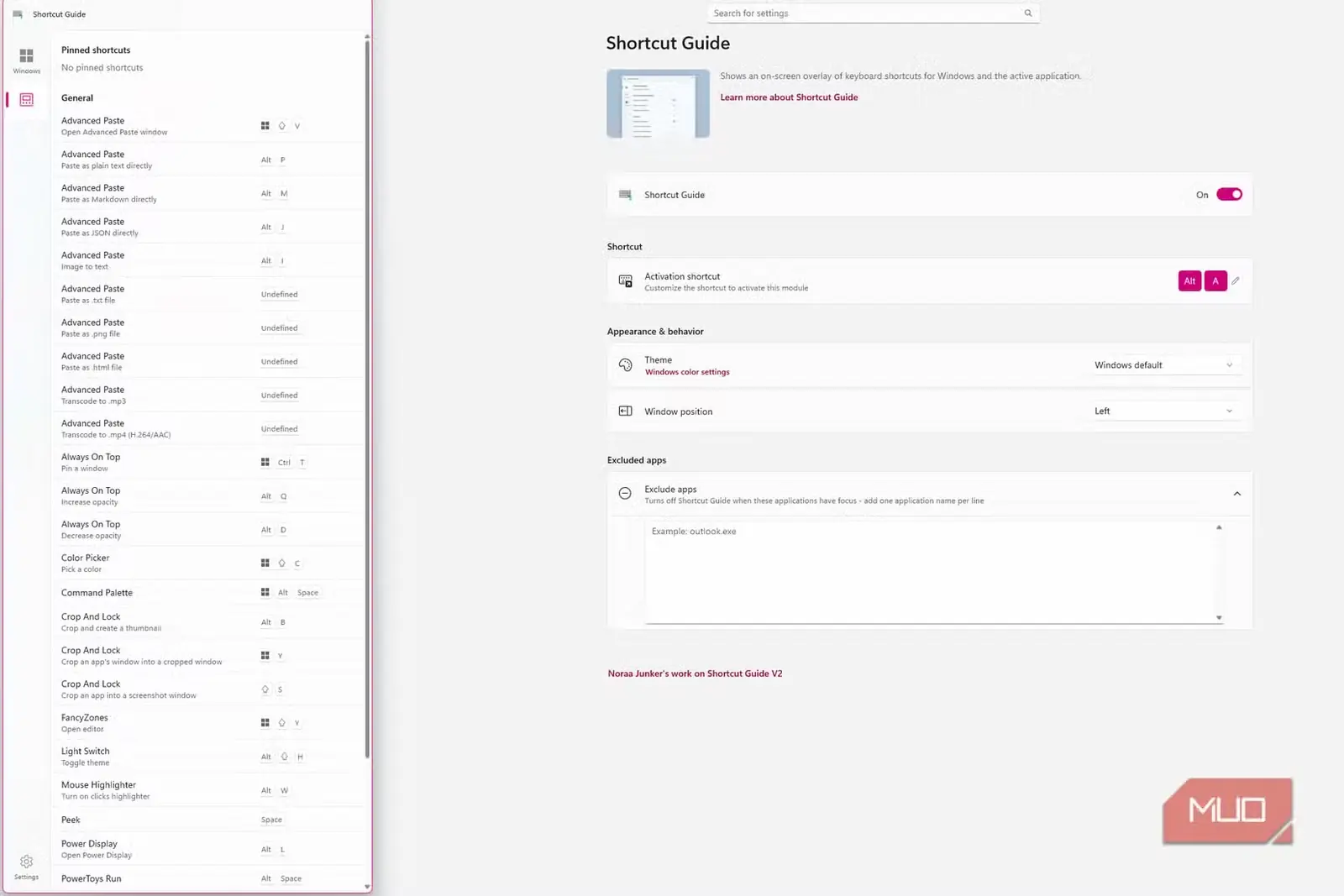The height and width of the screenshot is (896, 1344).
Task: Select Crop and create a thumbnail row
Action: 207,621
